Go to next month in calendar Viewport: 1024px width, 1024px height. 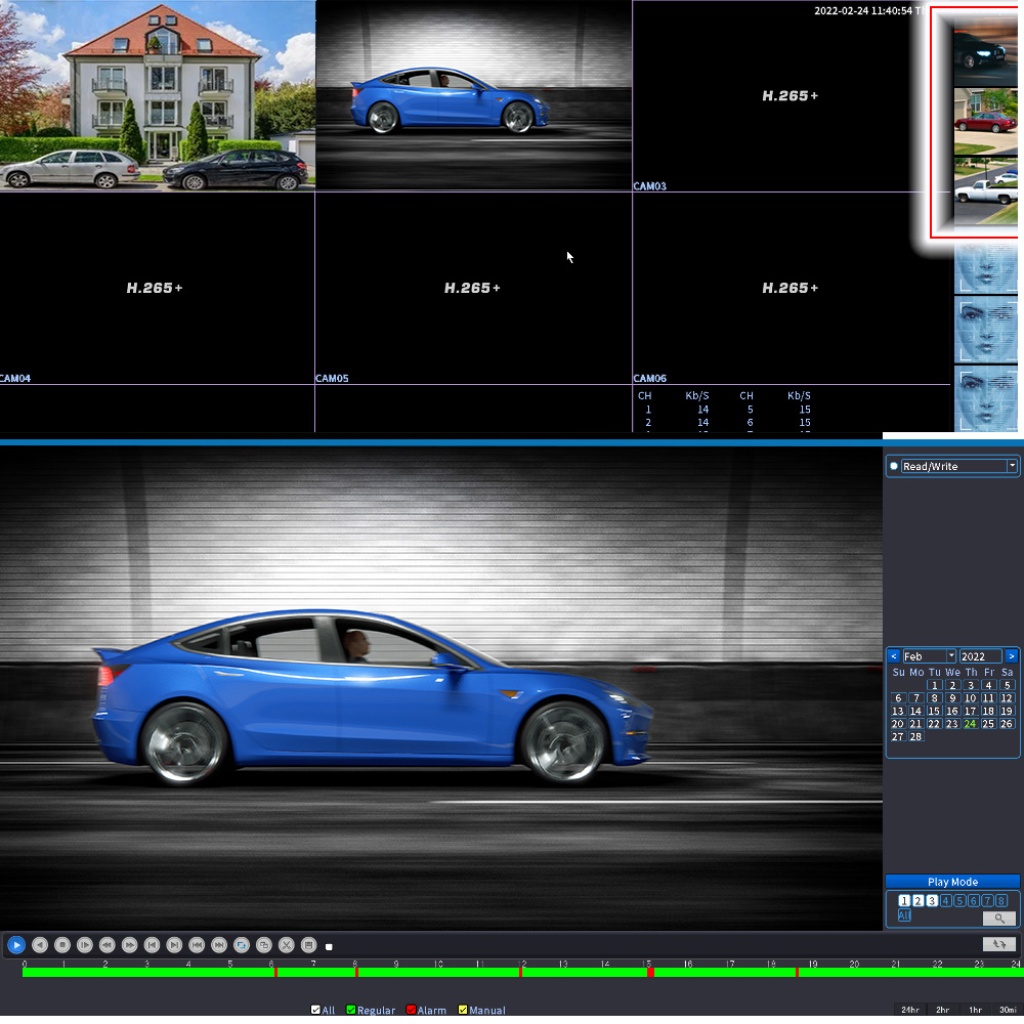click(1011, 656)
